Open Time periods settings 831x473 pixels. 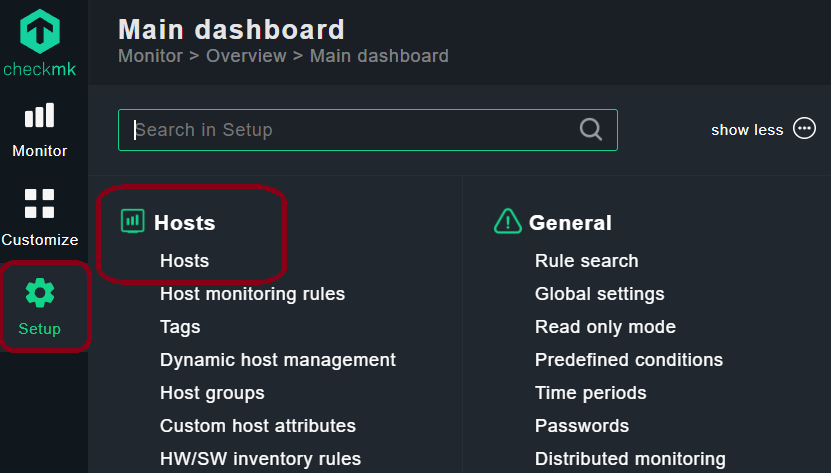[x=590, y=393]
